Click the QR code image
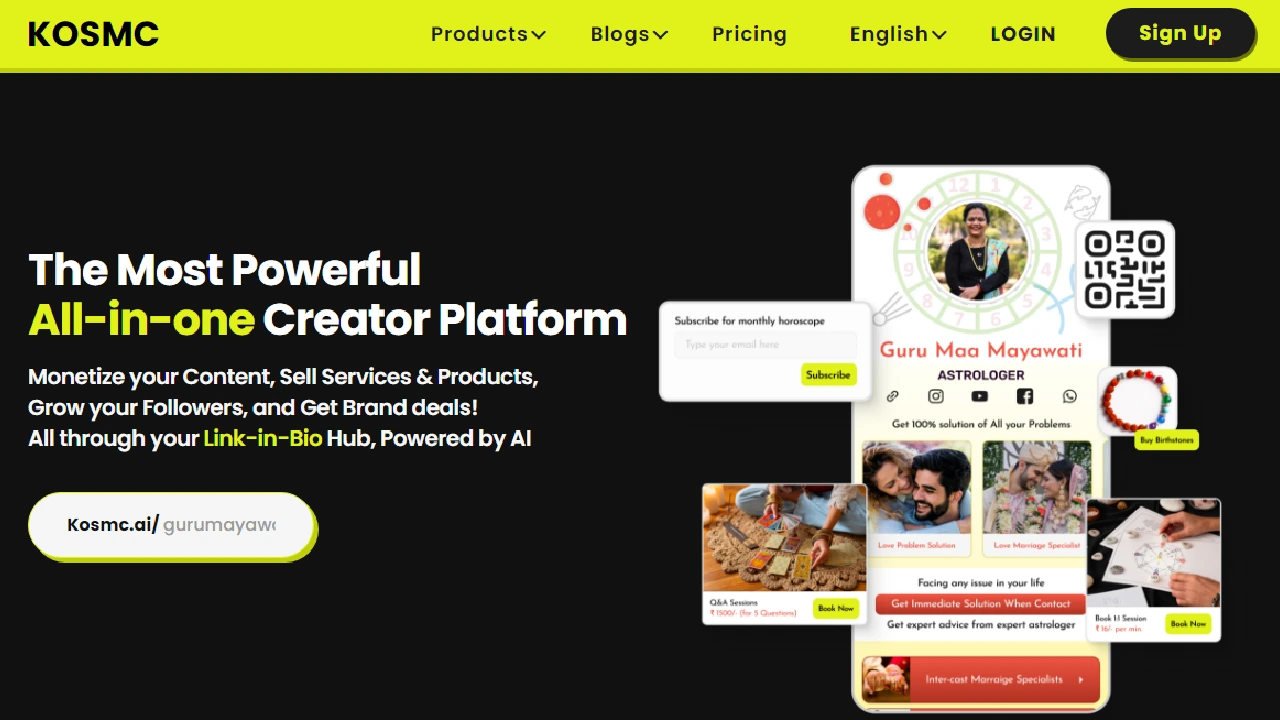Viewport: 1280px width, 720px height. 1125,270
